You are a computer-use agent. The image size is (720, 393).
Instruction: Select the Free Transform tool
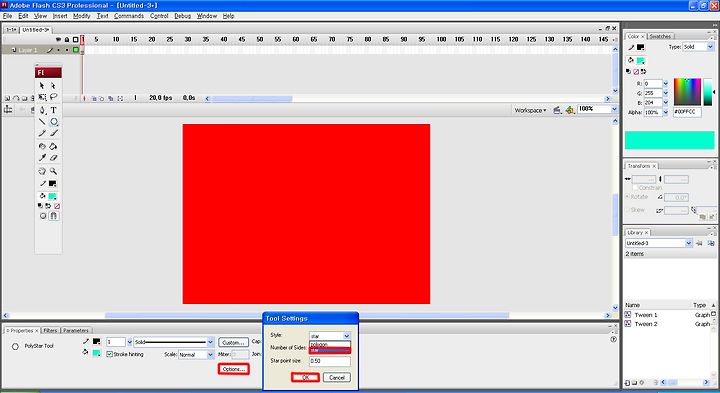42,97
